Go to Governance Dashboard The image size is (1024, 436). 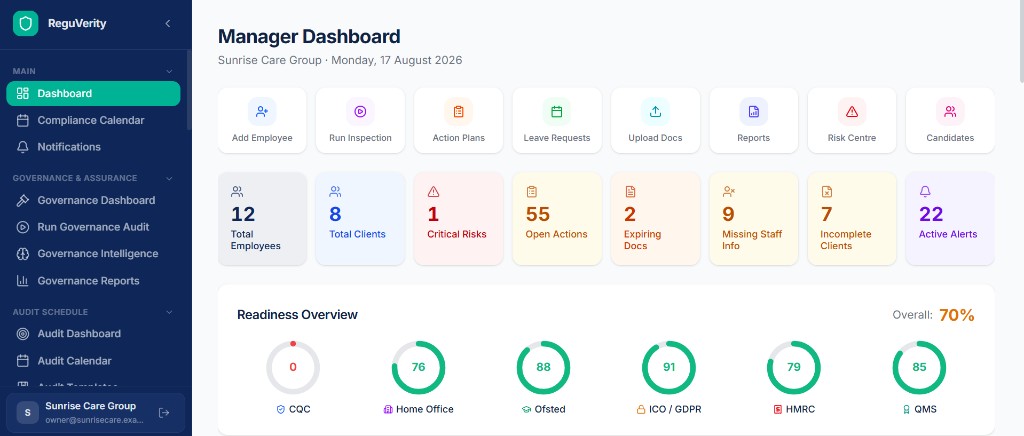point(93,200)
